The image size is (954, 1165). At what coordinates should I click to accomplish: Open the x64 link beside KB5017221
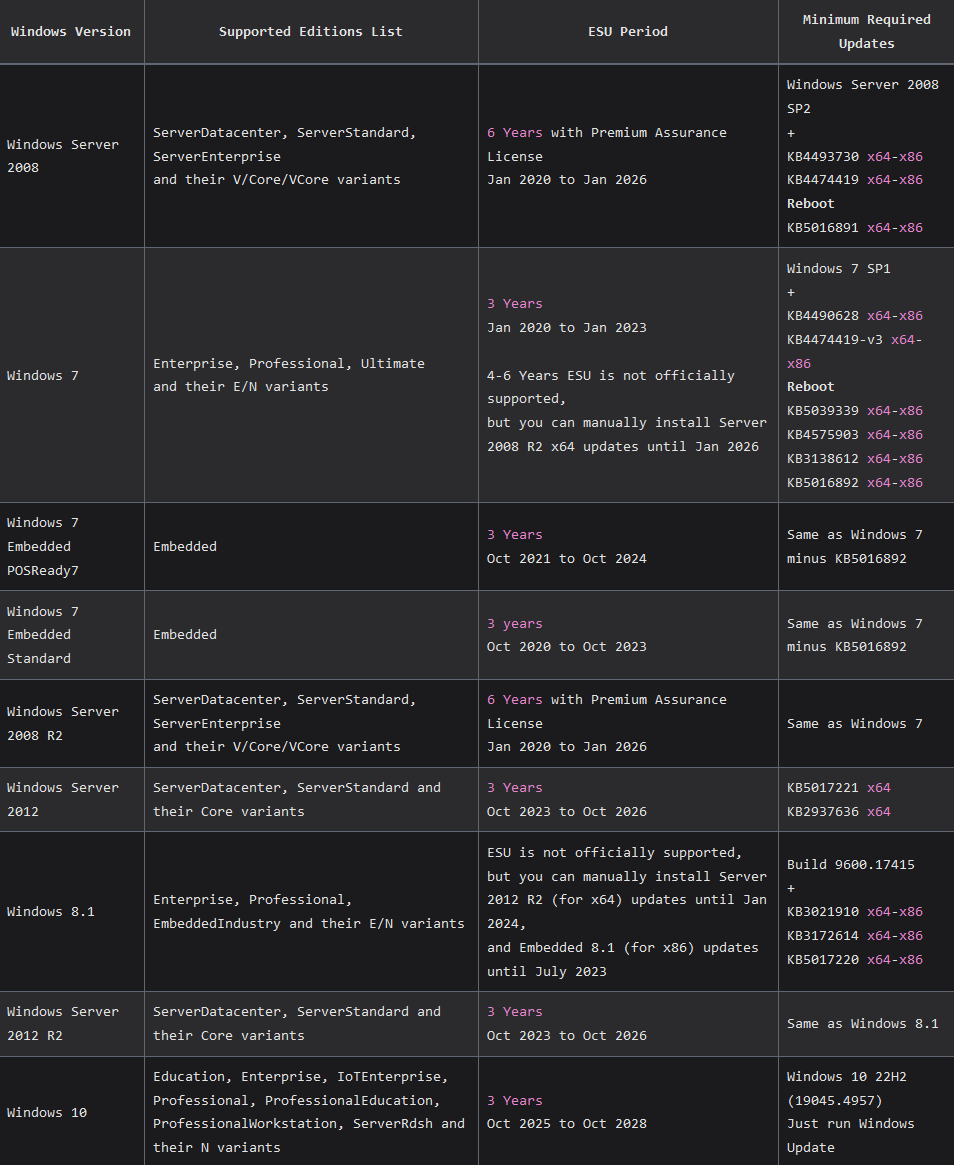coord(878,788)
